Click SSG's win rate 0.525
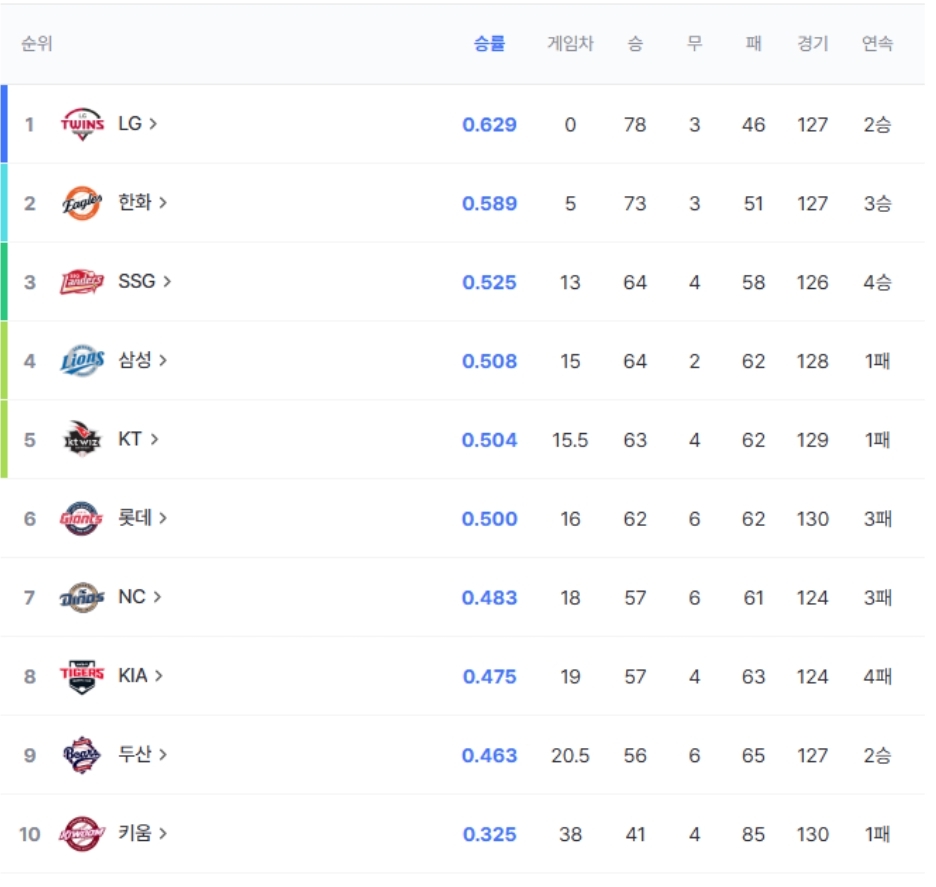The image size is (936, 887). pyautogui.click(x=489, y=282)
